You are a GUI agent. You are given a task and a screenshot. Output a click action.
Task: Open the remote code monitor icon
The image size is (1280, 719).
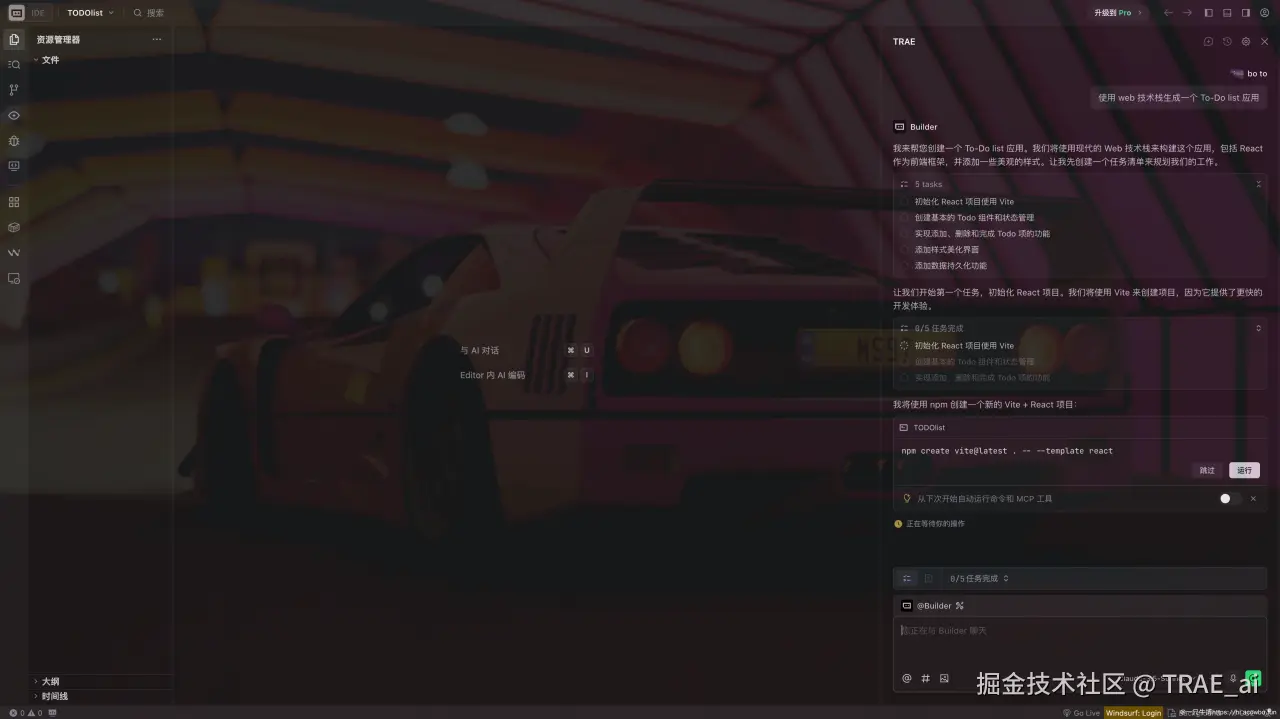pyautogui.click(x=14, y=166)
